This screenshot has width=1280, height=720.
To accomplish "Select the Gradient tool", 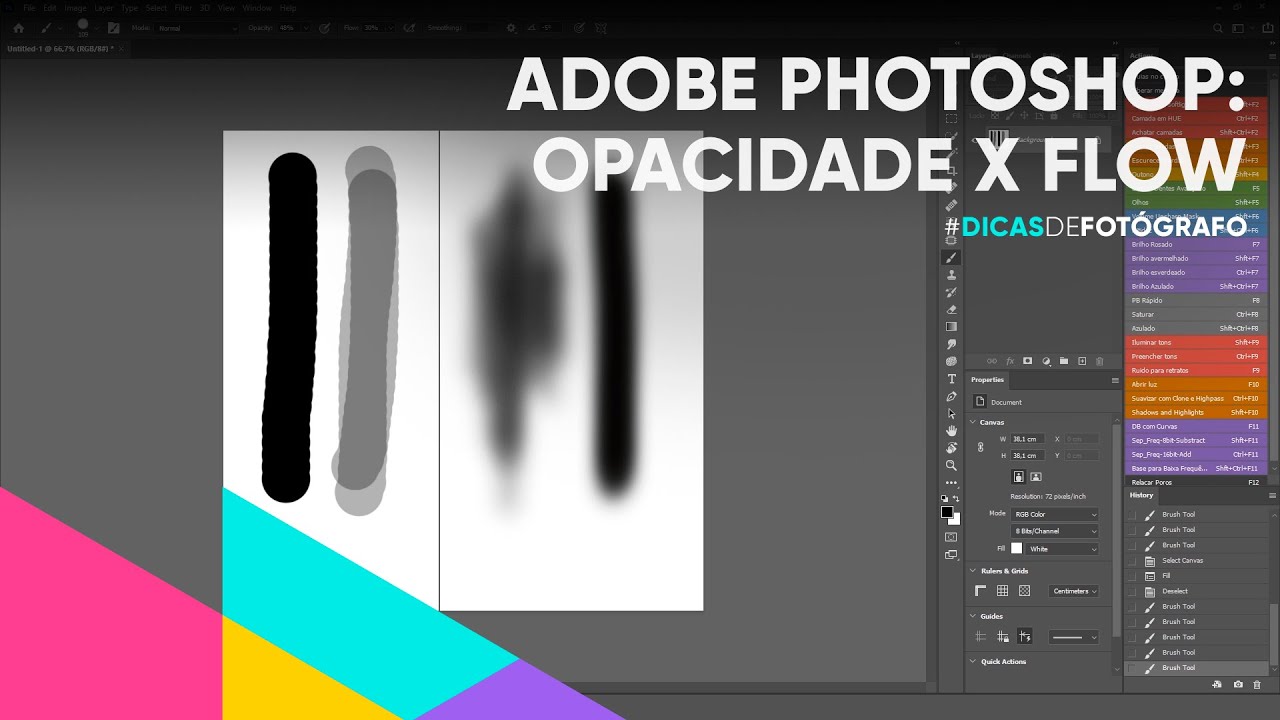I will tap(951, 326).
